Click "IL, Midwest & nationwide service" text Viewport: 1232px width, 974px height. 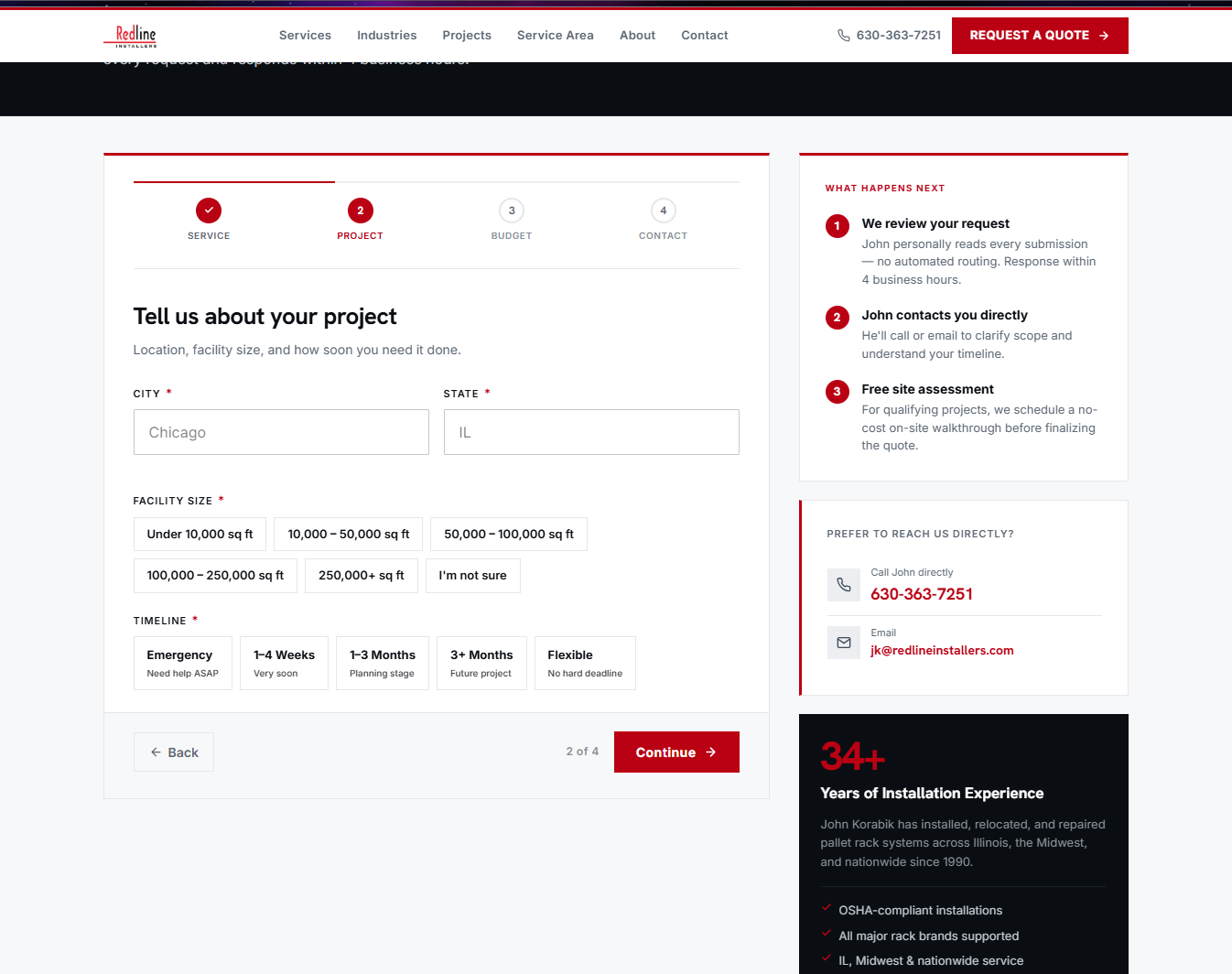(x=931, y=961)
